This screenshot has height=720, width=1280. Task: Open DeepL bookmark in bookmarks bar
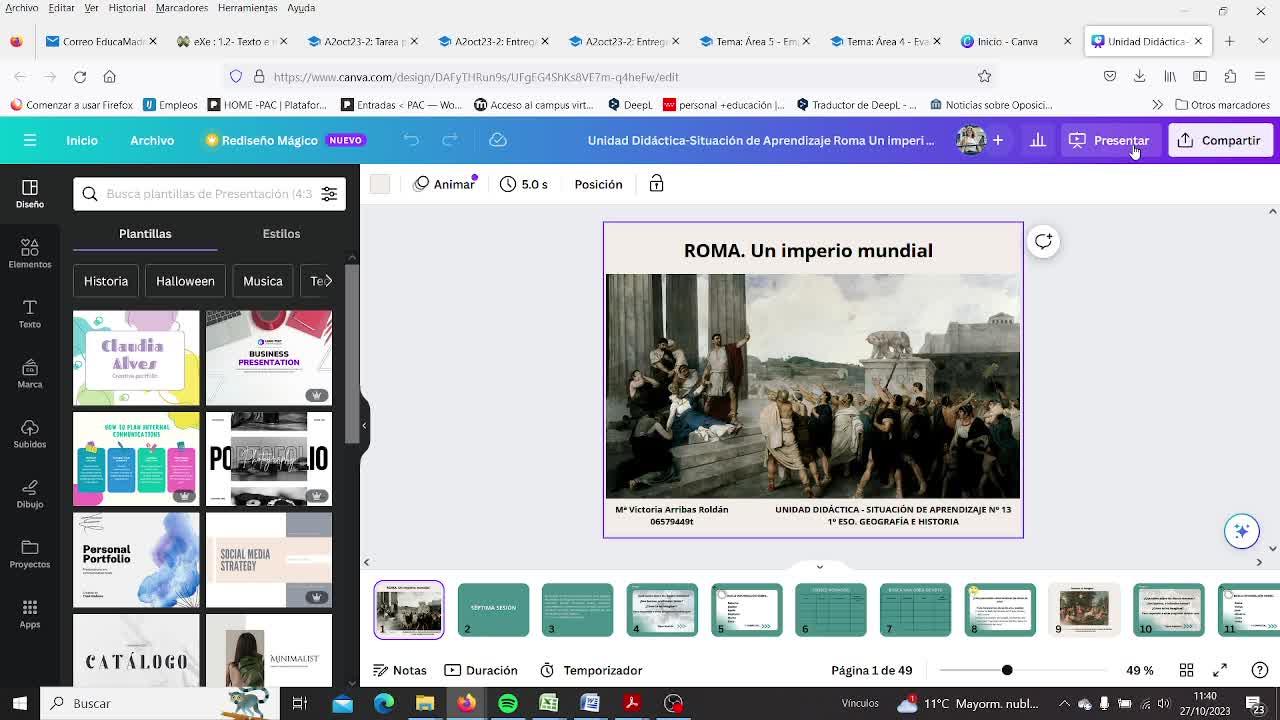point(629,105)
